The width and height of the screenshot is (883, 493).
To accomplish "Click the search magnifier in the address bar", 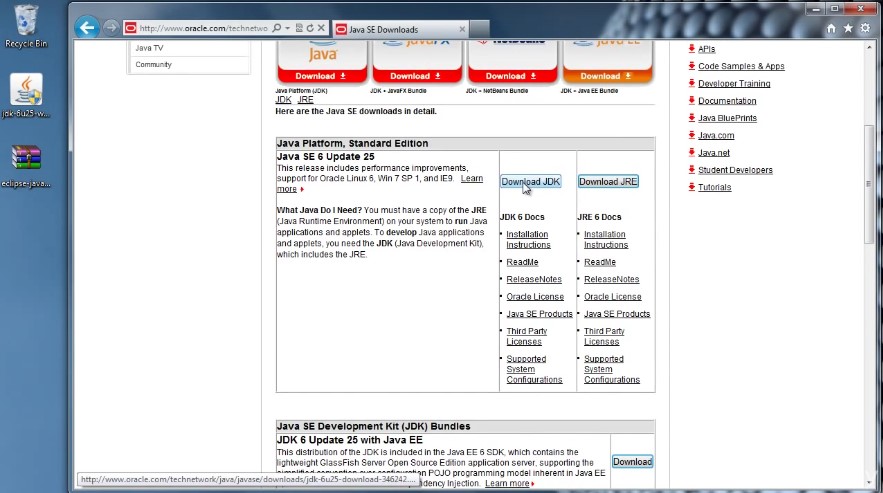I will point(277,28).
